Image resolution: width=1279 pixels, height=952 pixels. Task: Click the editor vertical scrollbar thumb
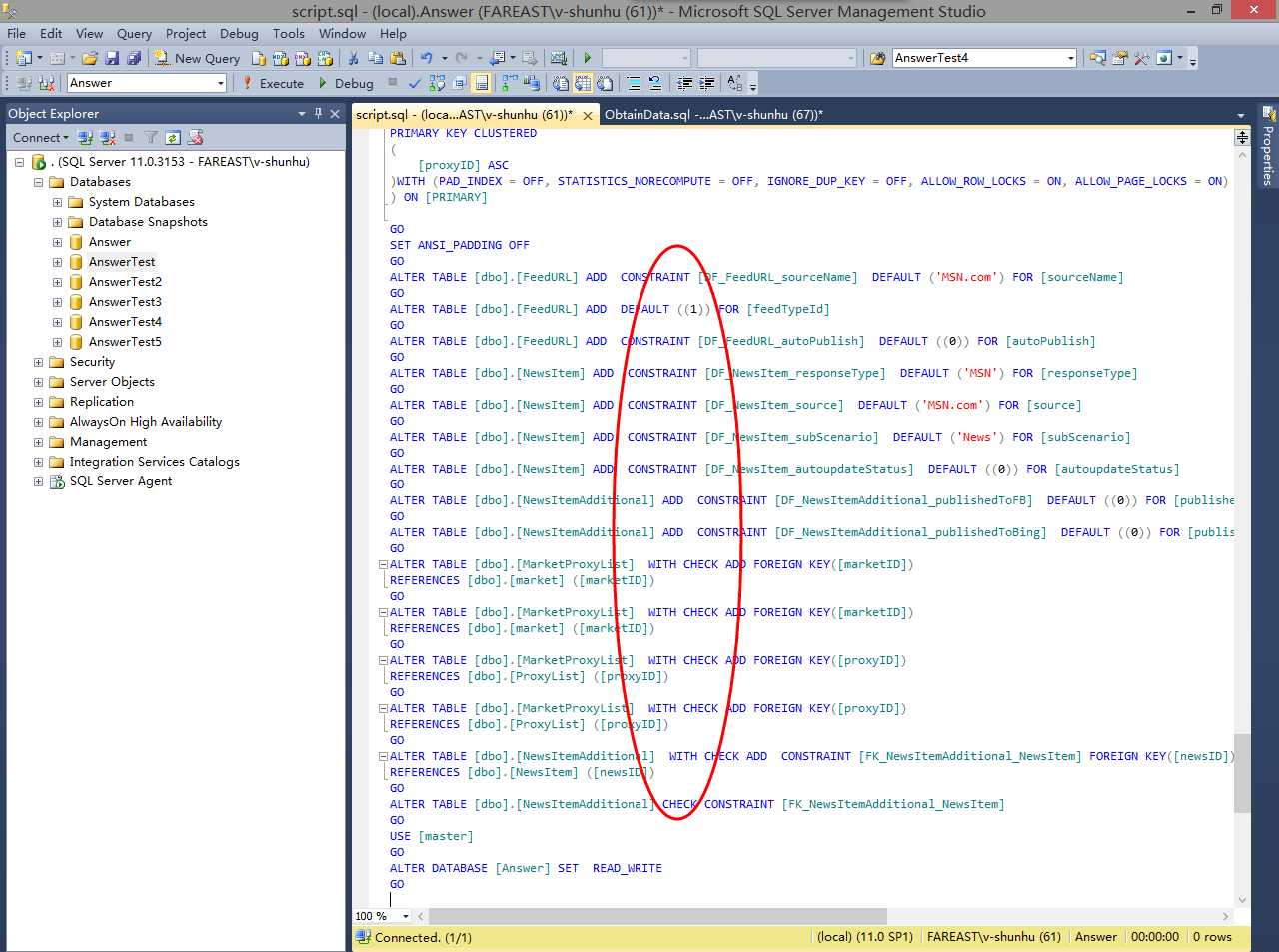[x=1242, y=774]
